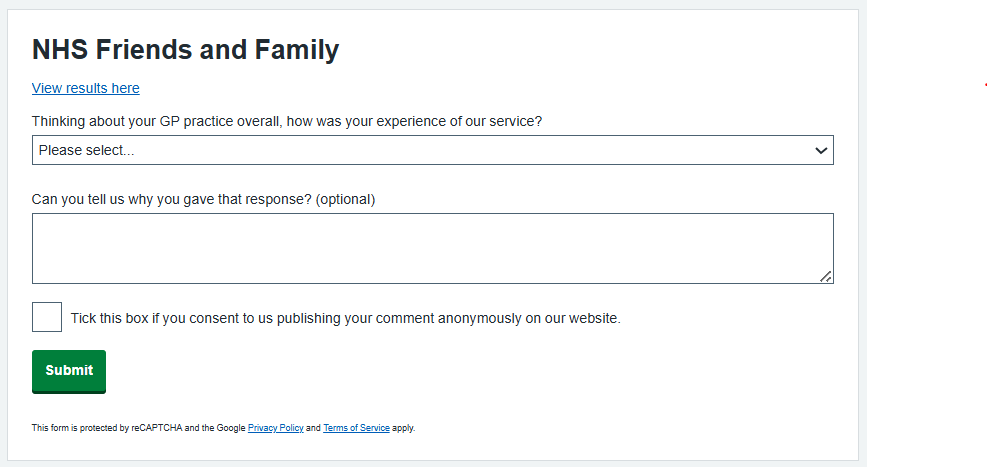
Task: Click the blank white area right of the form
Action: pyautogui.click(x=925, y=250)
